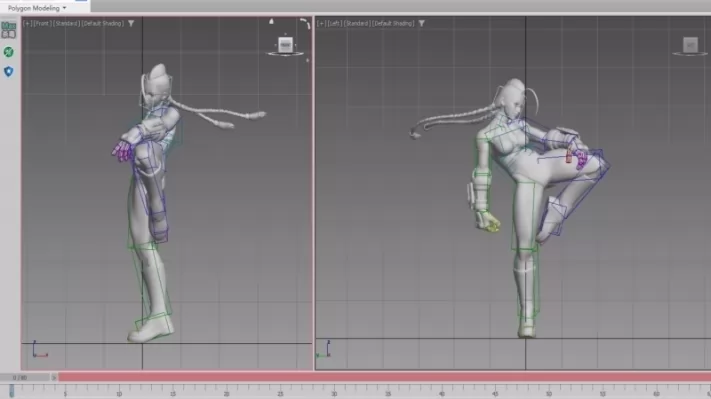The image size is (711, 399).
Task: Click the blue shield icon in left sidebar
Action: point(9,71)
